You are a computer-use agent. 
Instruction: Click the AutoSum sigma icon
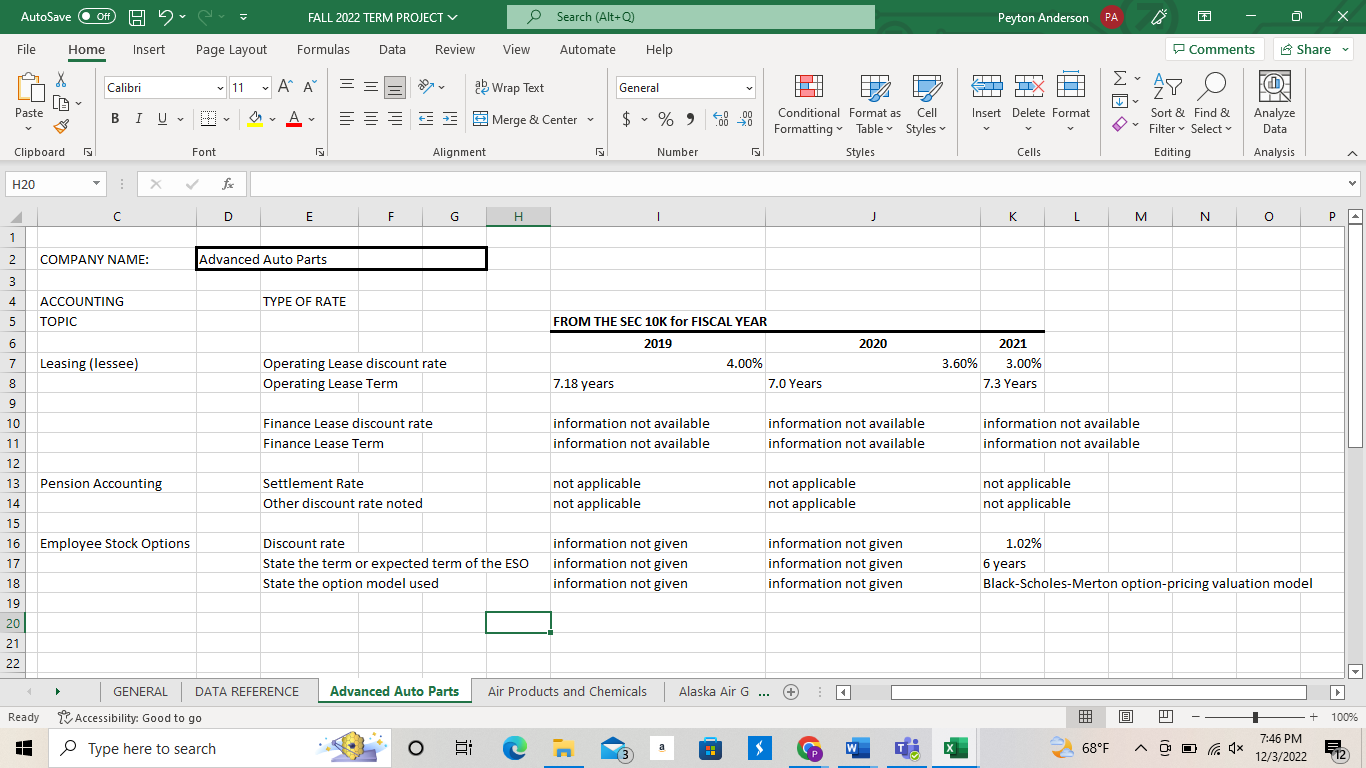pos(1120,79)
